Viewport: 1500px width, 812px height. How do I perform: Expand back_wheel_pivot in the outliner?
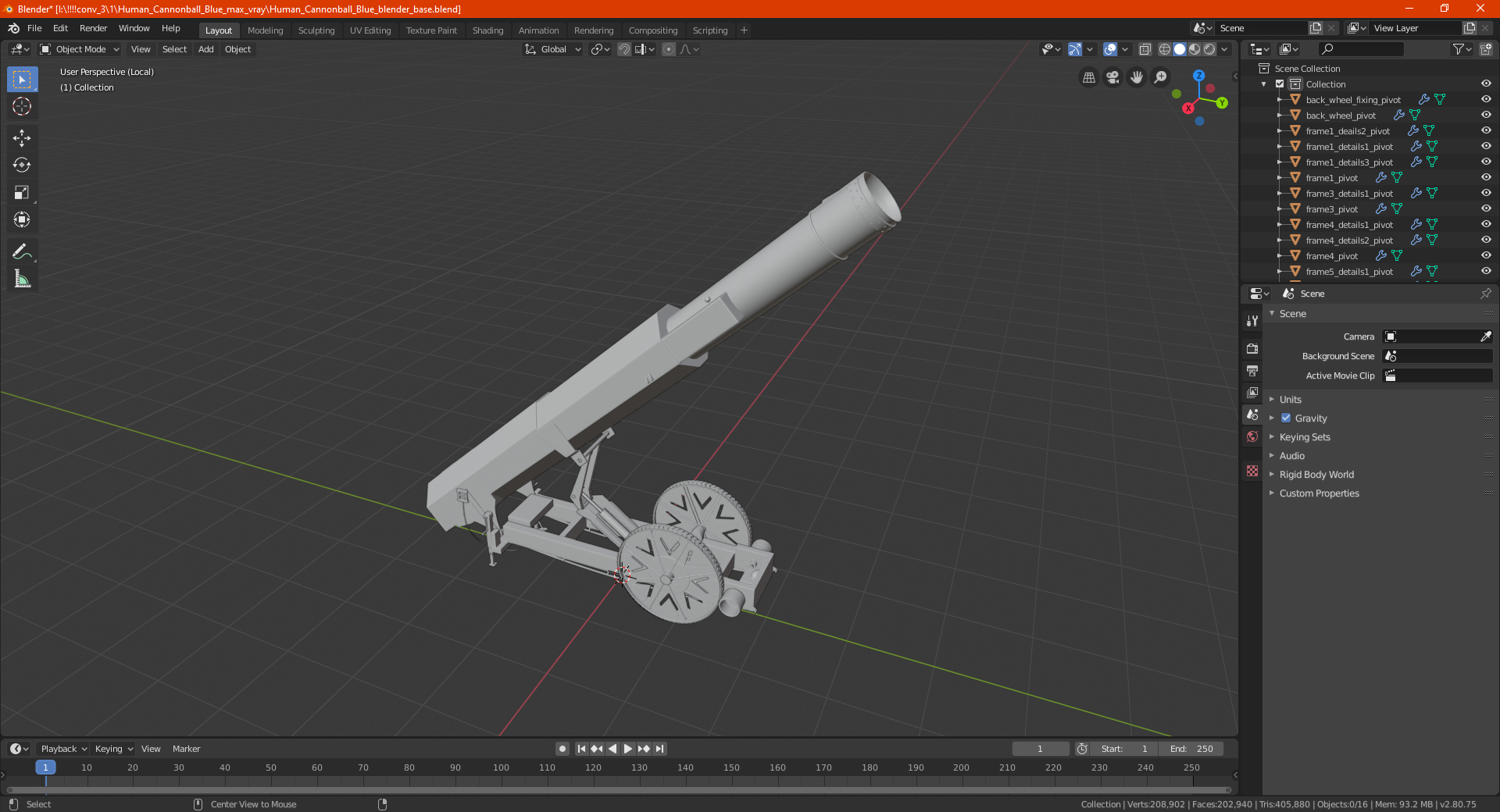(x=1280, y=116)
